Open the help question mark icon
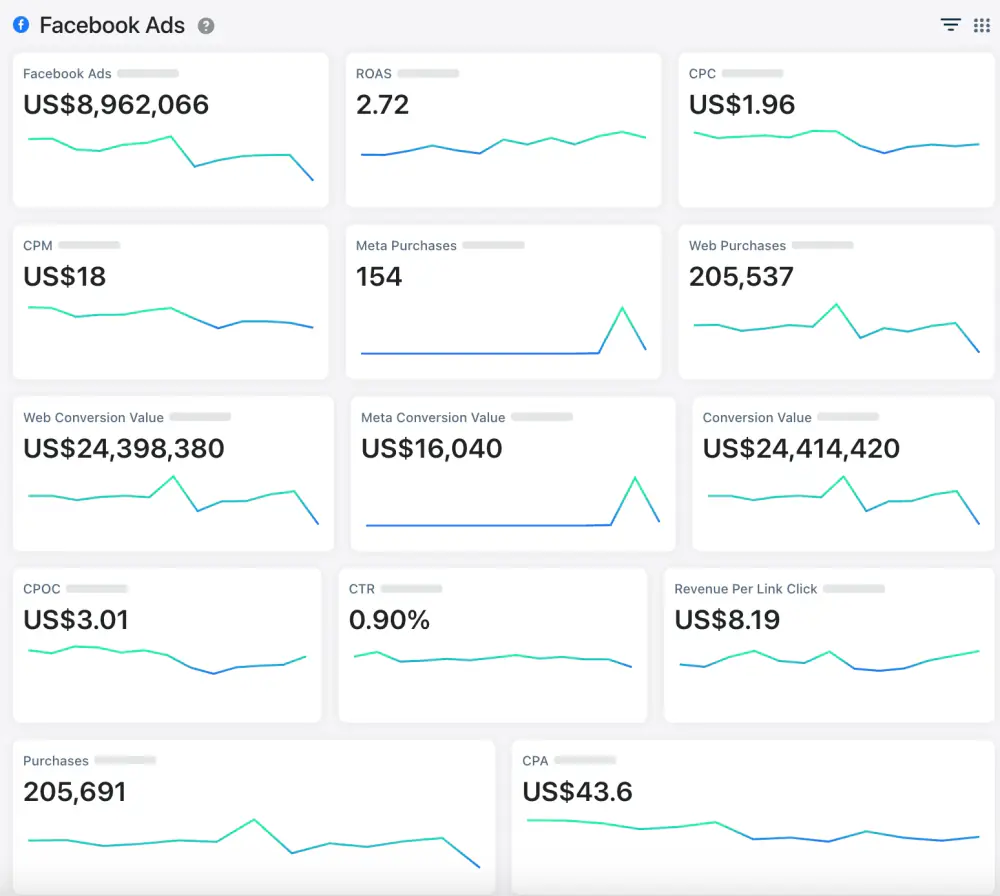 [x=205, y=26]
